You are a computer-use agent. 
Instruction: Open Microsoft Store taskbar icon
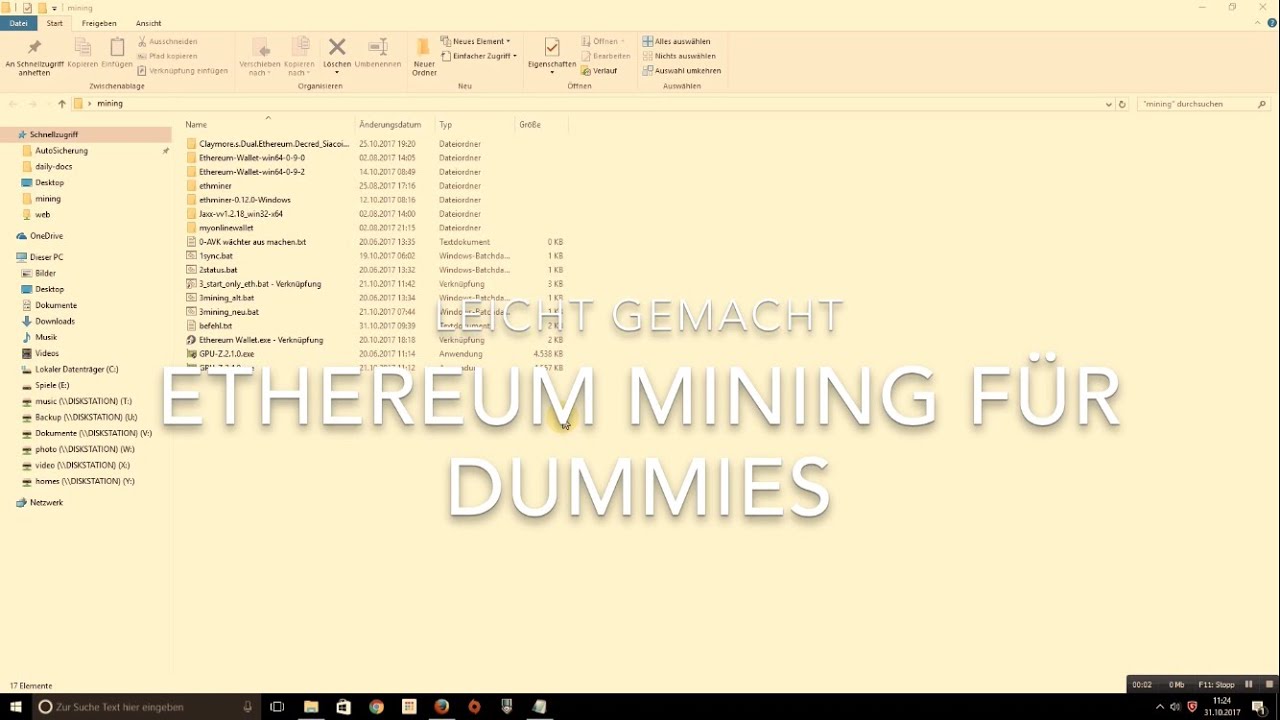344,707
